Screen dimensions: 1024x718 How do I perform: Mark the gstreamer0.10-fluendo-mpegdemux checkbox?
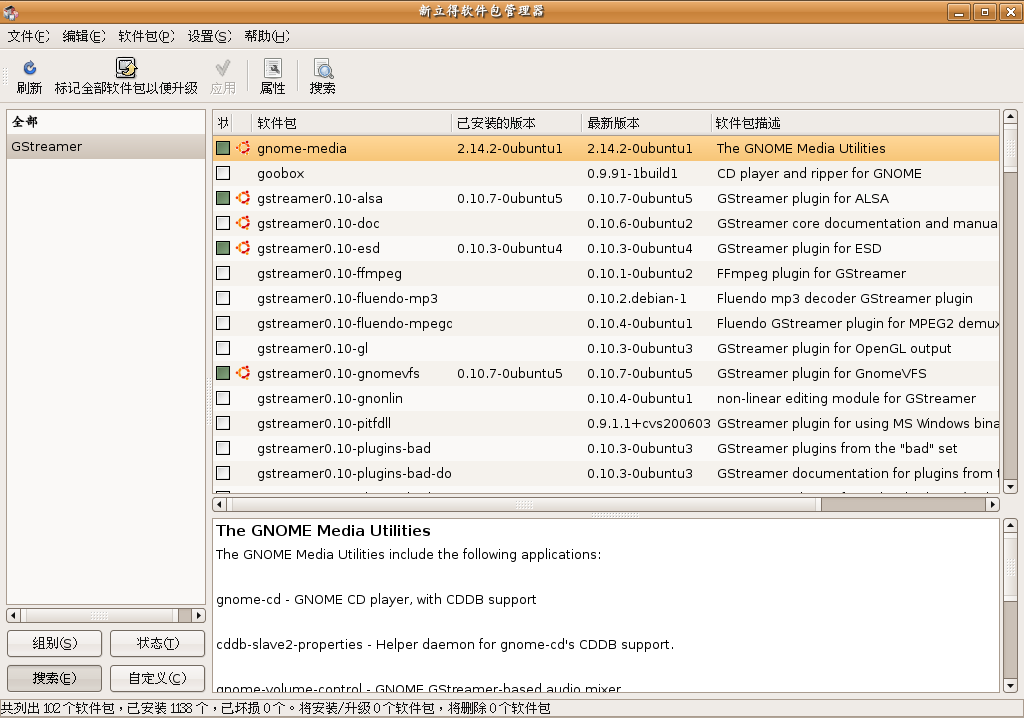pyautogui.click(x=223, y=323)
